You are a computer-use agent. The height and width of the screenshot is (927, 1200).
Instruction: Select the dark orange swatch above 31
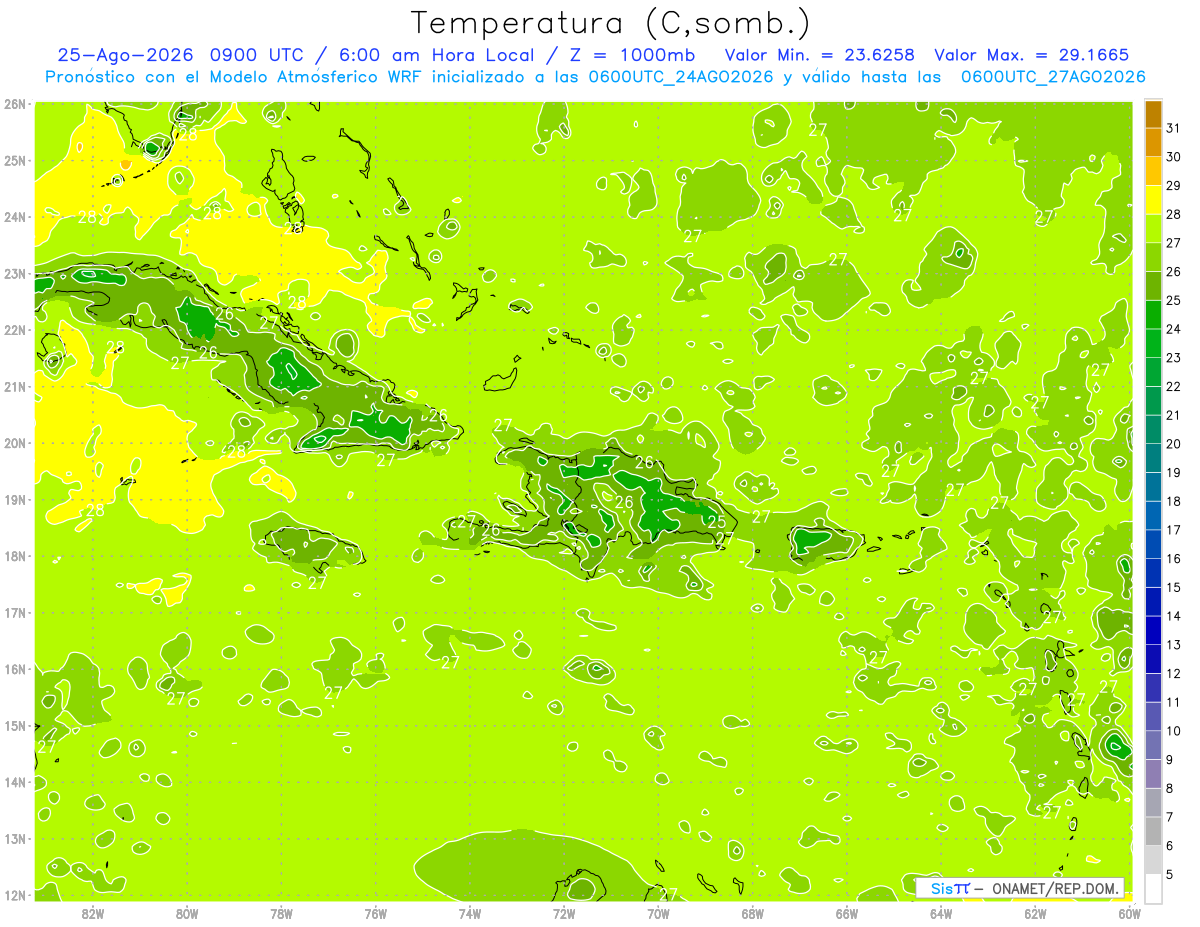pyautogui.click(x=1153, y=114)
